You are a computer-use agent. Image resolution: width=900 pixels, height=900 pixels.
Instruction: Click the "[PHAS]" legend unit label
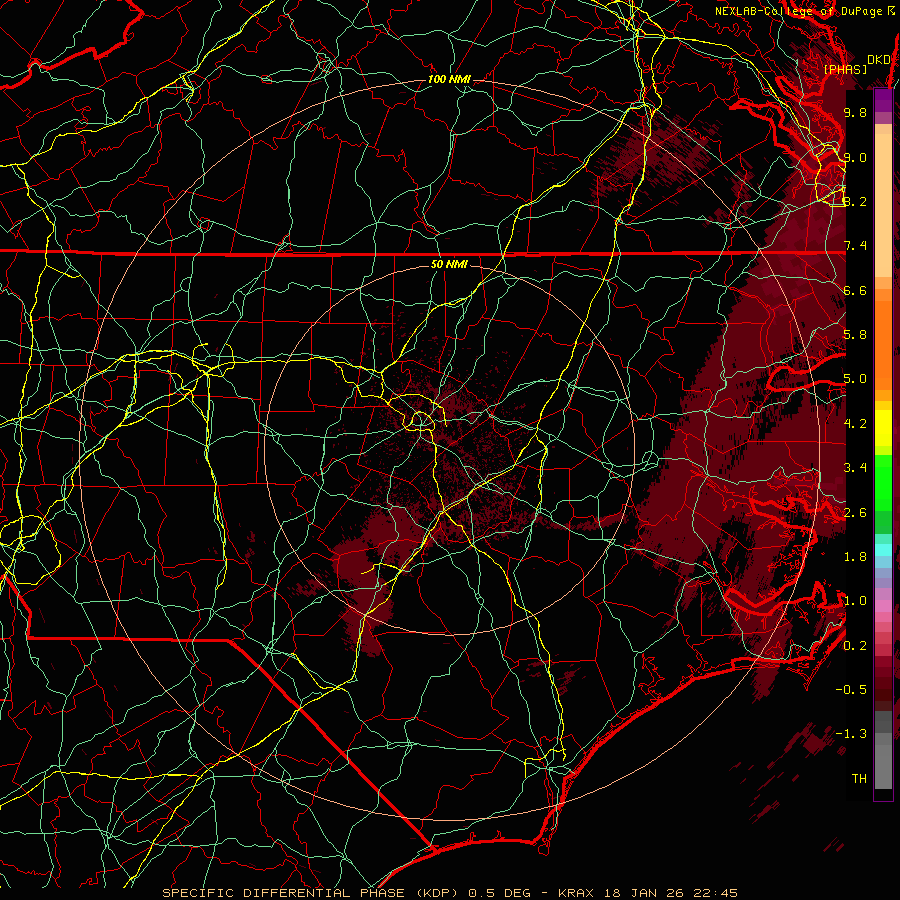(845, 69)
